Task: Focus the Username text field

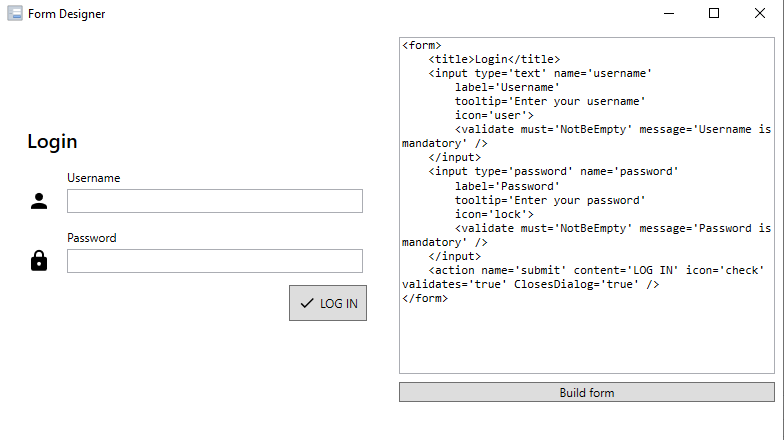Action: pos(215,201)
